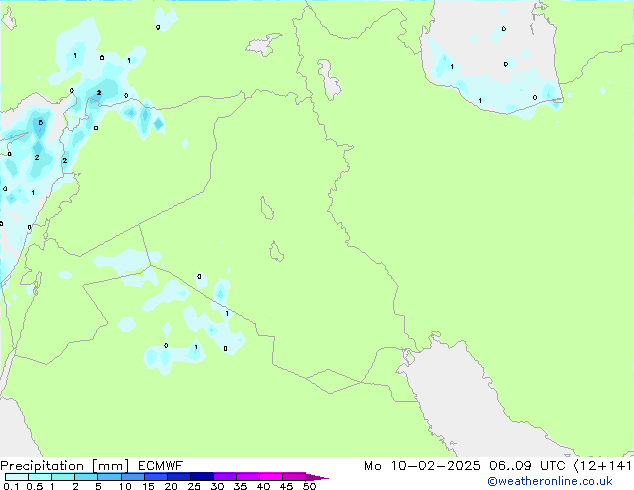Click the 20–25 mm legend color swatch
Image resolution: width=634 pixels, height=490 pixels.
179,477
